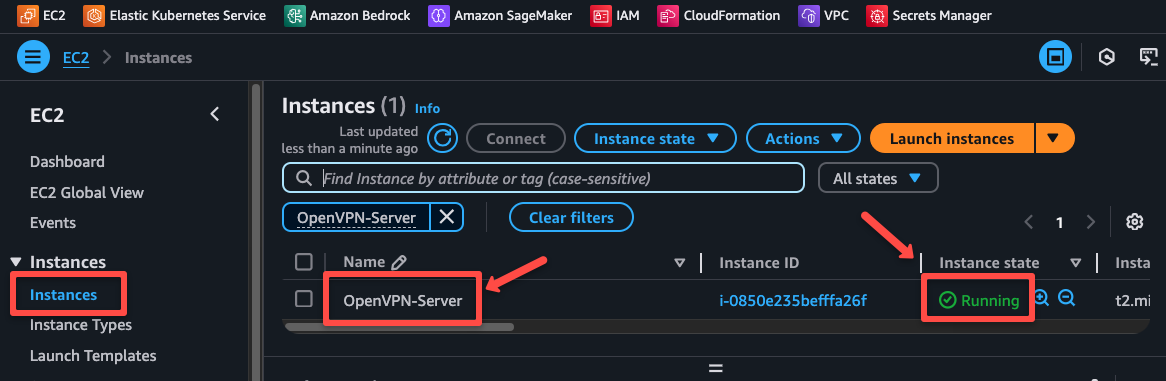Open Dashboard in the sidebar

tap(67, 161)
